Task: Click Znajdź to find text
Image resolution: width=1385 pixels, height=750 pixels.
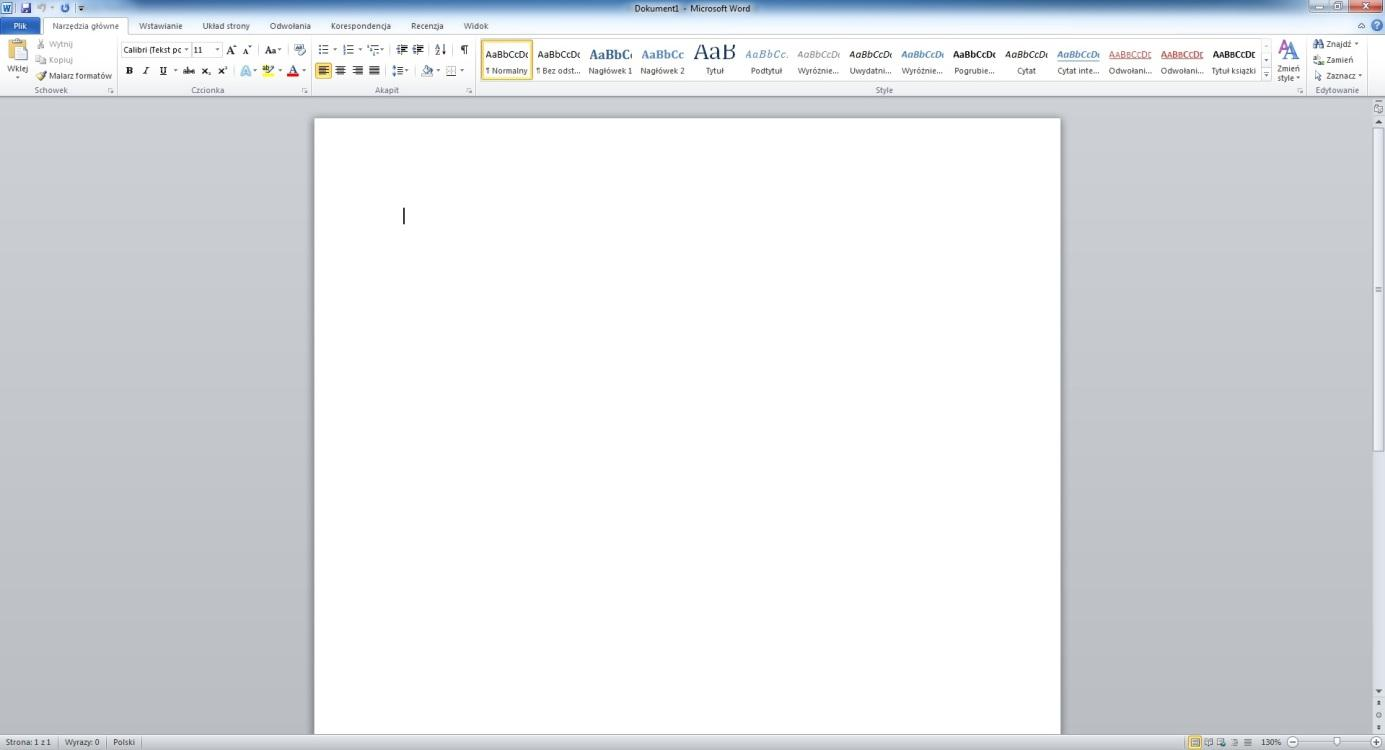Action: click(x=1336, y=44)
